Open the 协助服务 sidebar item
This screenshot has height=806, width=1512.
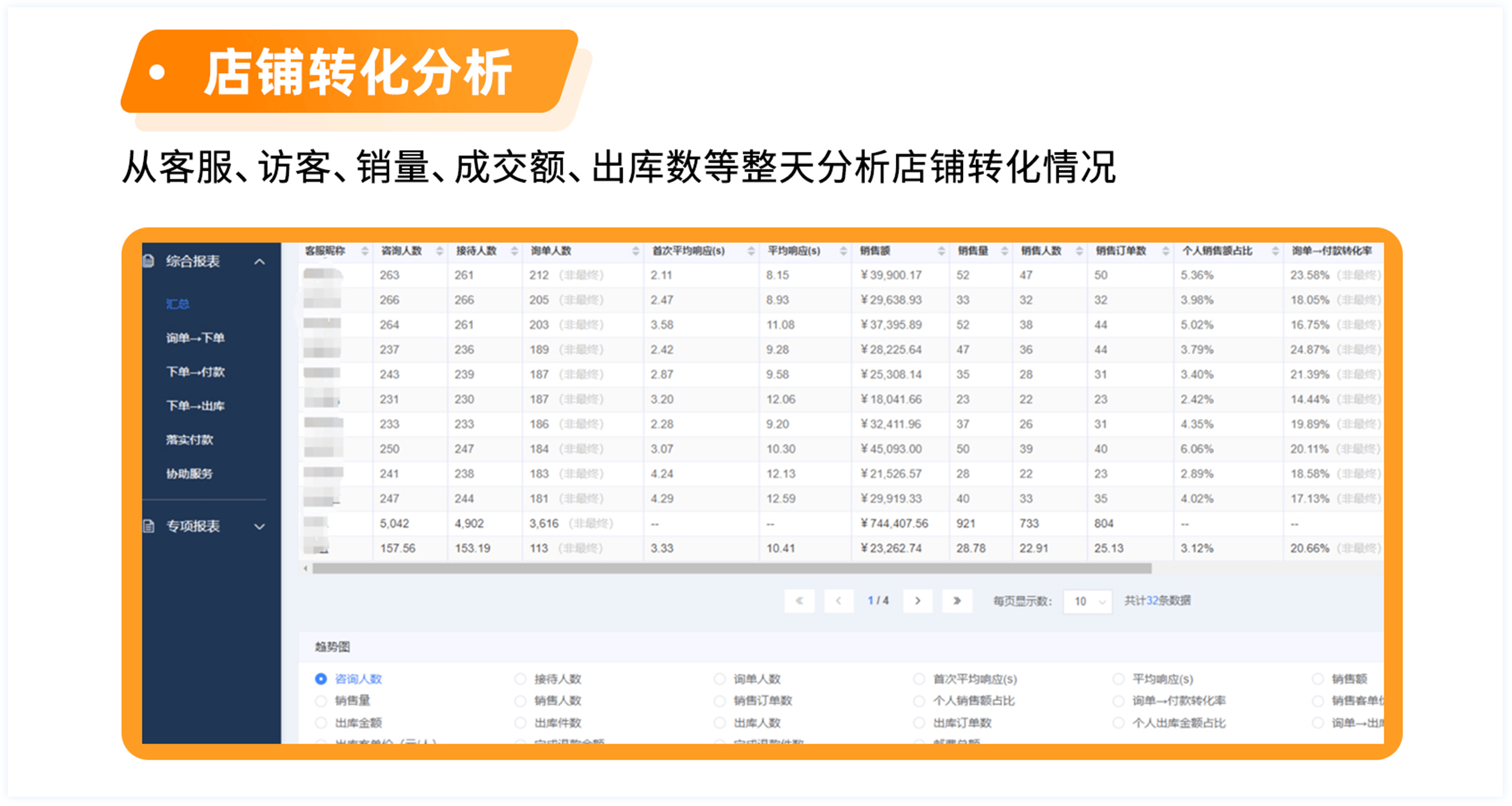[x=189, y=474]
